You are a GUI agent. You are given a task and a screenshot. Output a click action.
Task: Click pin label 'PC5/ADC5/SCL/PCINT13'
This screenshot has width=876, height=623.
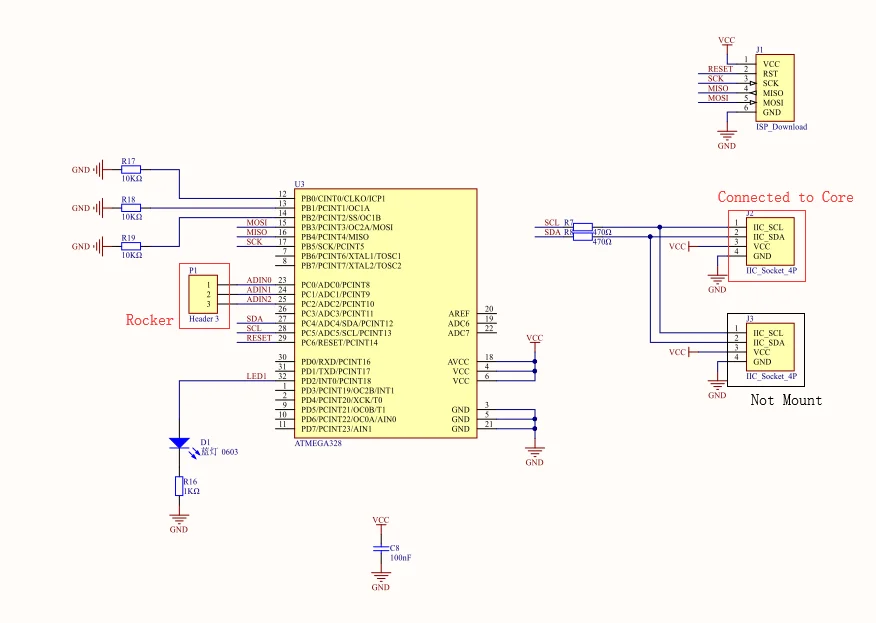click(346, 333)
